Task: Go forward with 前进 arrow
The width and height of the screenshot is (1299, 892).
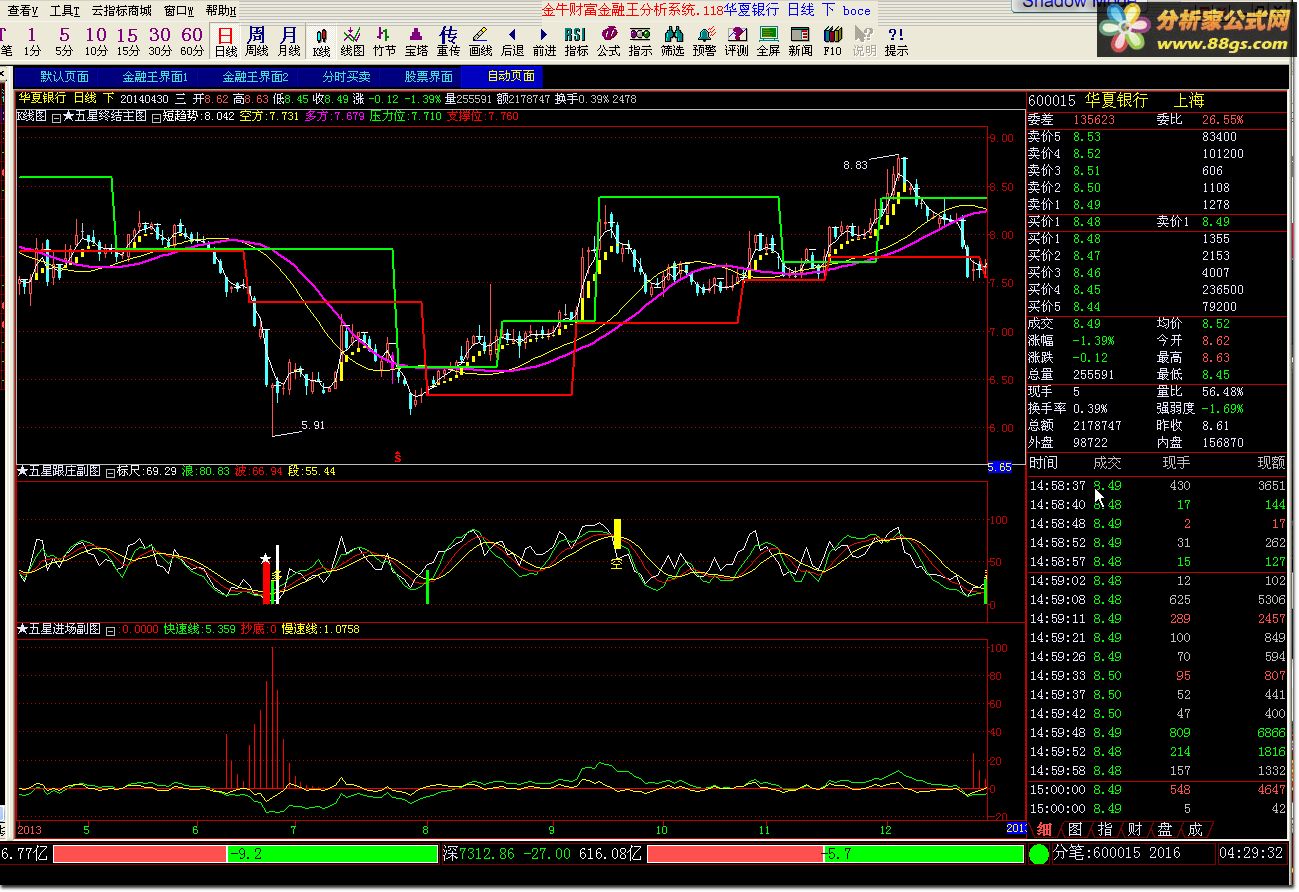Action: pyautogui.click(x=544, y=41)
